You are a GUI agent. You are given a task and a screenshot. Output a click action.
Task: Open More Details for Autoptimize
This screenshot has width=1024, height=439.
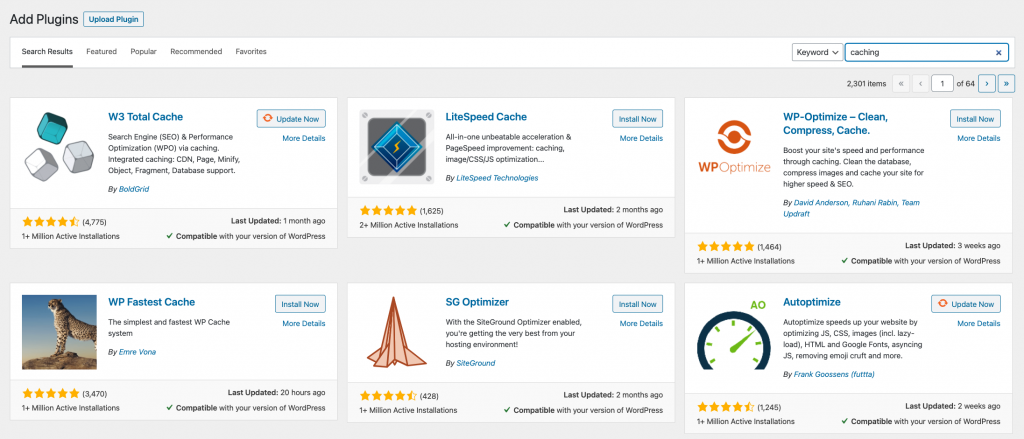tap(979, 323)
